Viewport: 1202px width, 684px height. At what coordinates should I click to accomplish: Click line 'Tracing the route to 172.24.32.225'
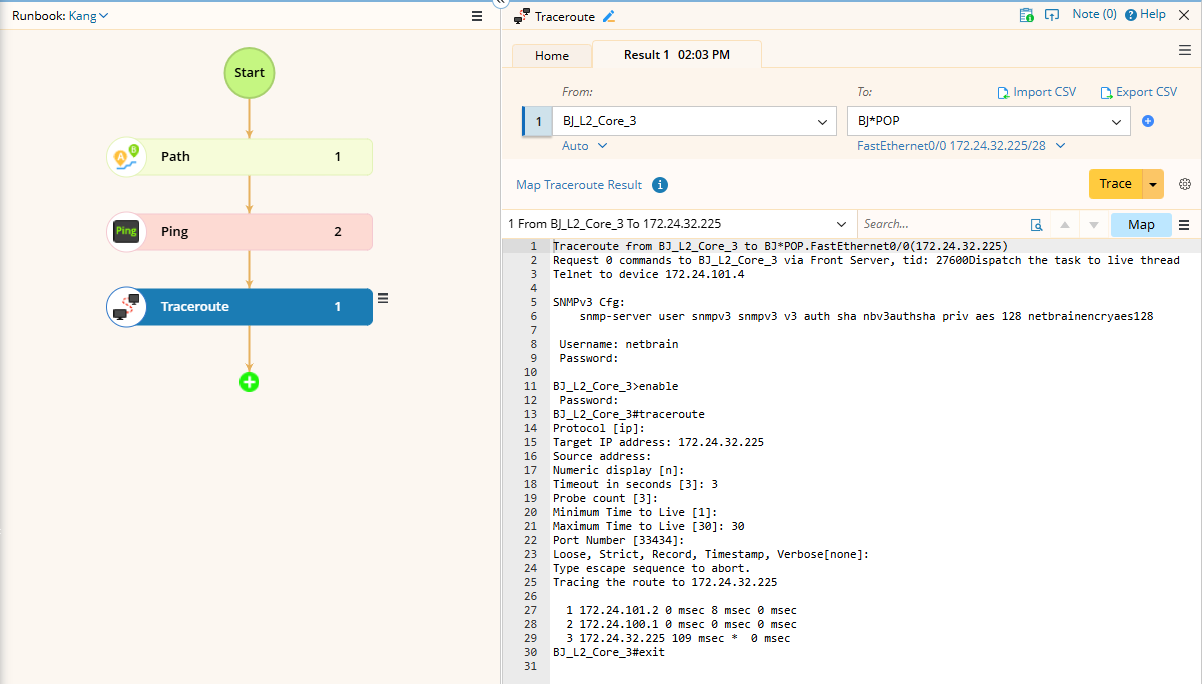665,582
